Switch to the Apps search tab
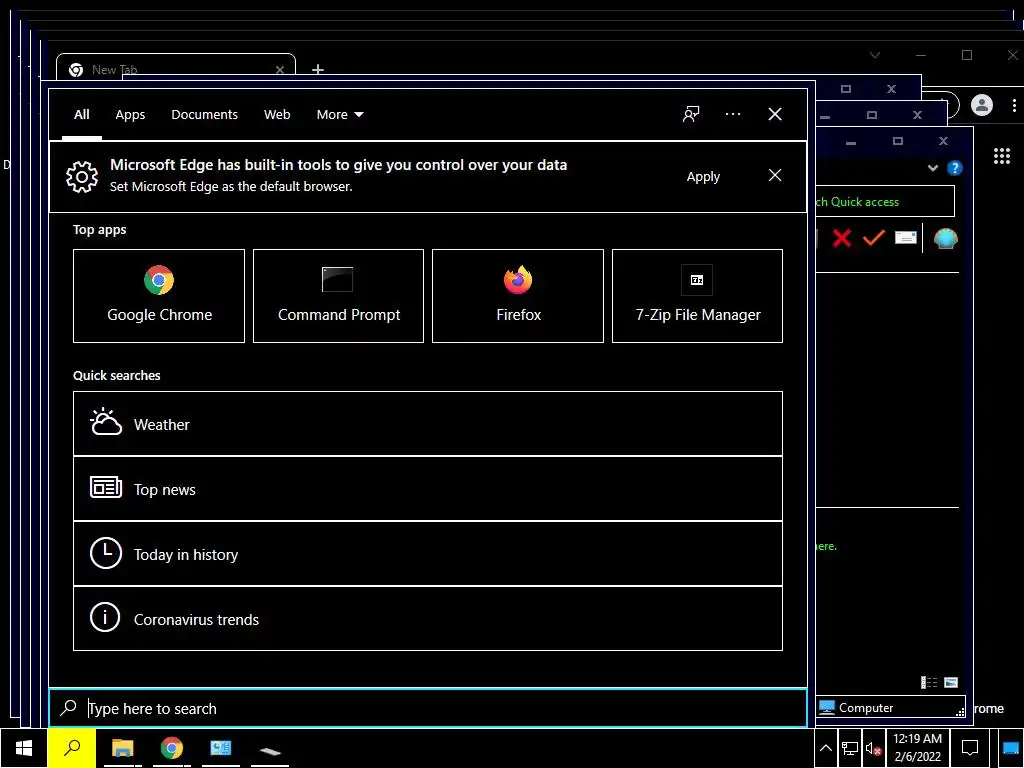 click(x=130, y=115)
